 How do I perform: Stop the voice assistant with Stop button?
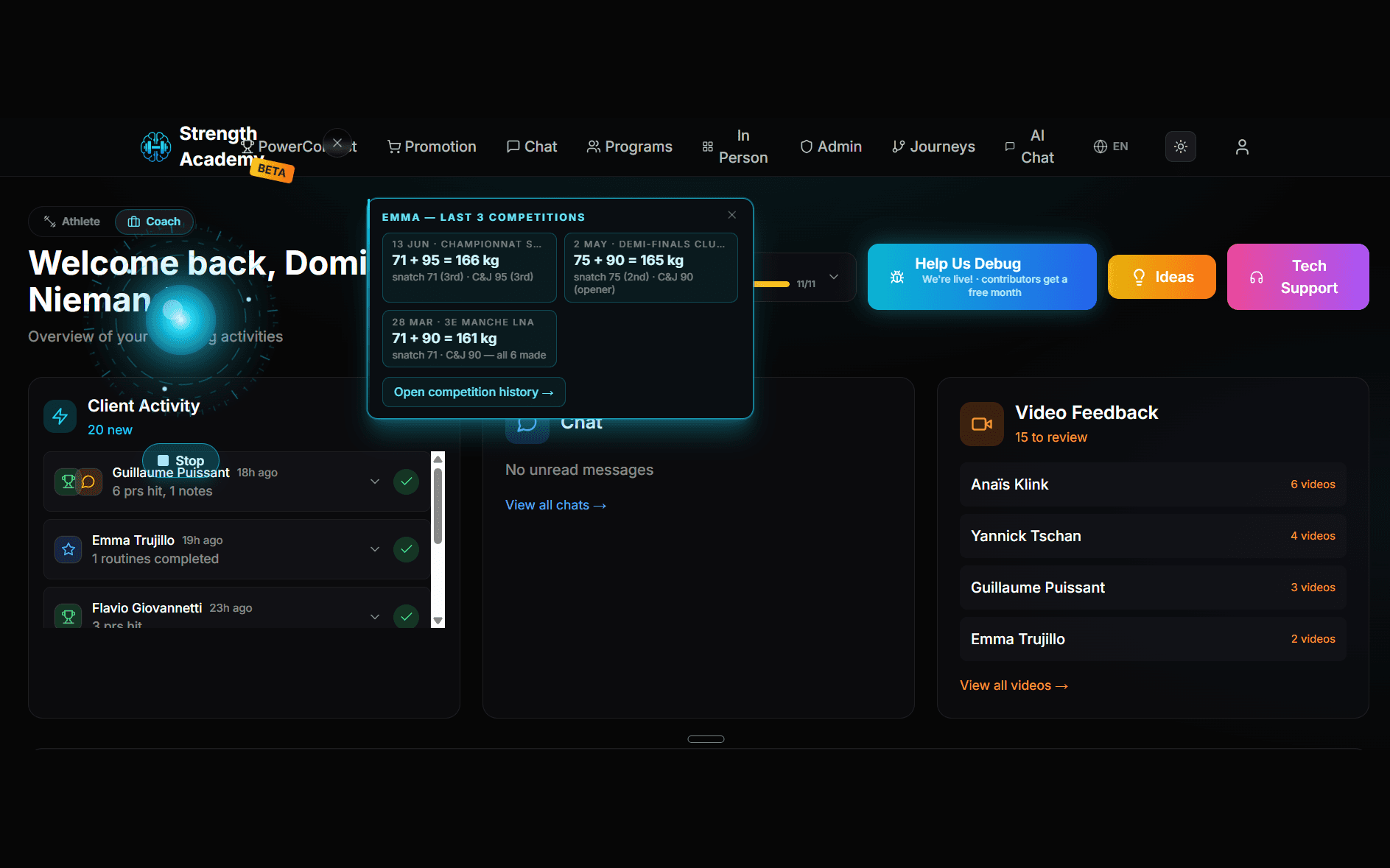180,460
